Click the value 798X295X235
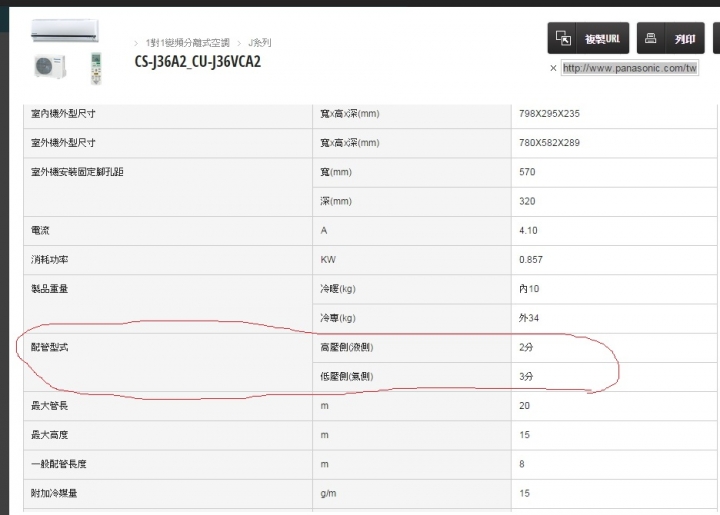Screen dimensions: 720x515 tap(549, 113)
